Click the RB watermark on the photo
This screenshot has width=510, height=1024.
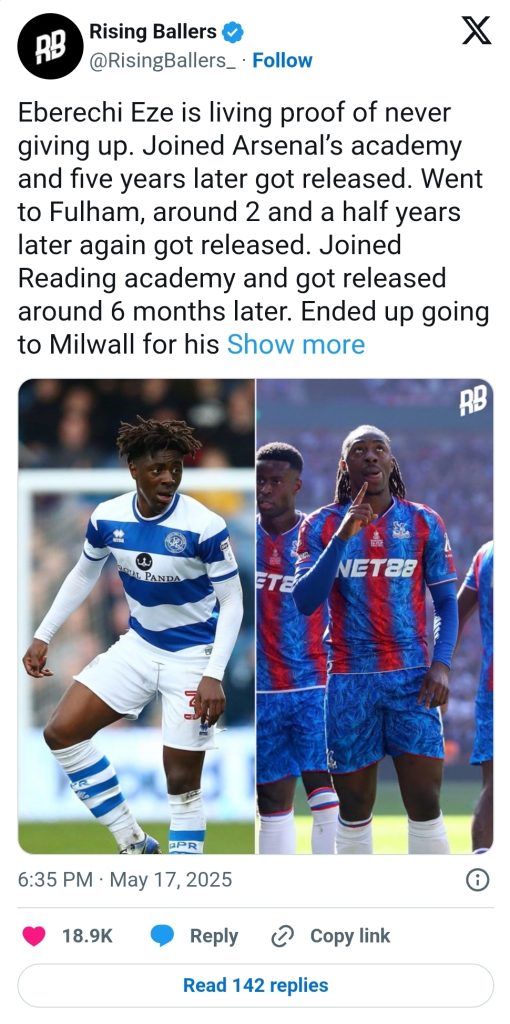472,402
